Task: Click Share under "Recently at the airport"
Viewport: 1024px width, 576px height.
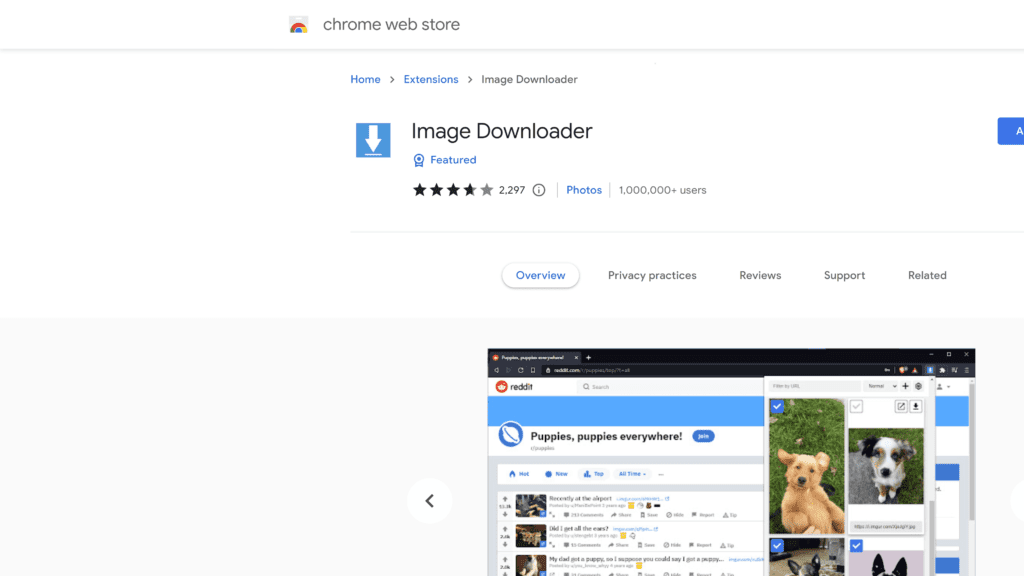Action: click(621, 515)
